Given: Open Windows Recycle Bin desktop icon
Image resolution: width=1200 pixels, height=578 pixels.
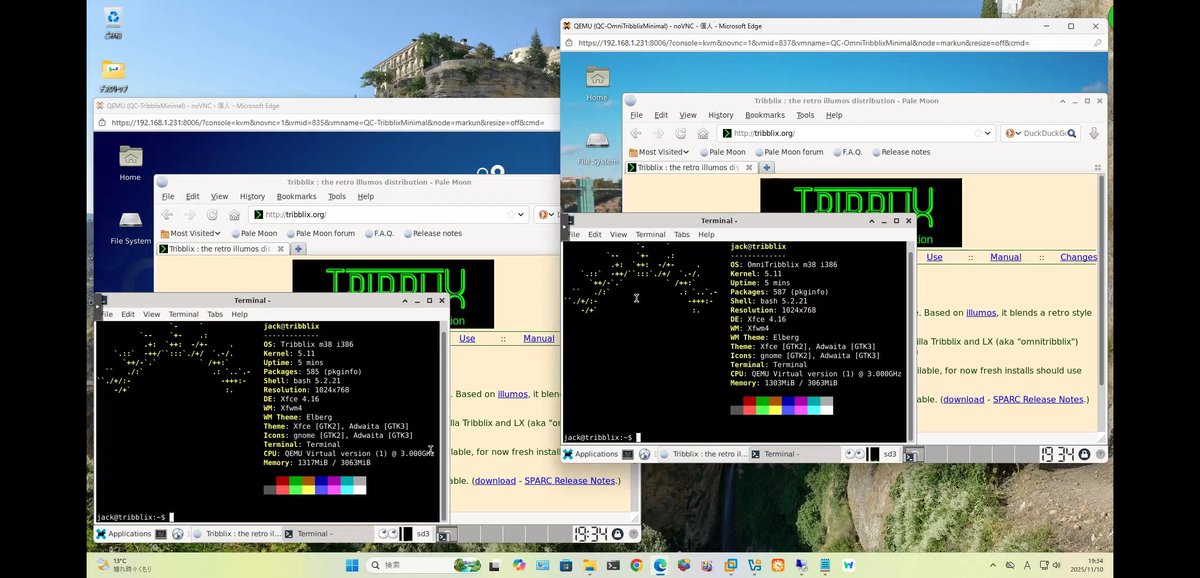Looking at the screenshot, I should 113,19.
